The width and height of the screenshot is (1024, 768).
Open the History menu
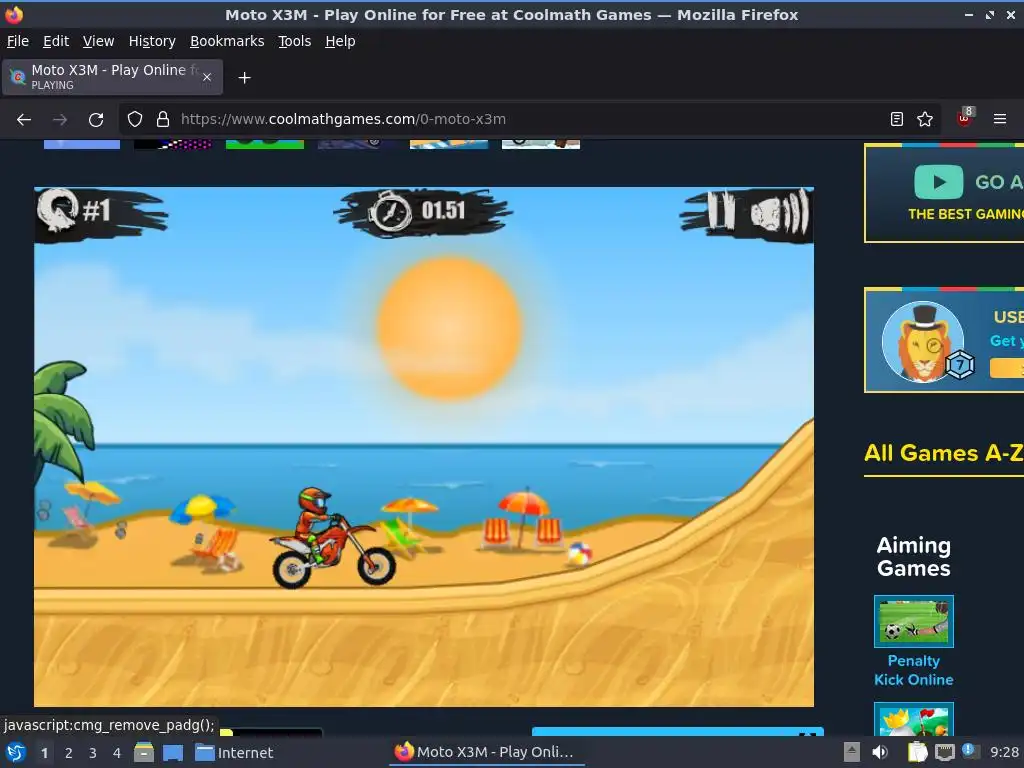pyautogui.click(x=152, y=41)
